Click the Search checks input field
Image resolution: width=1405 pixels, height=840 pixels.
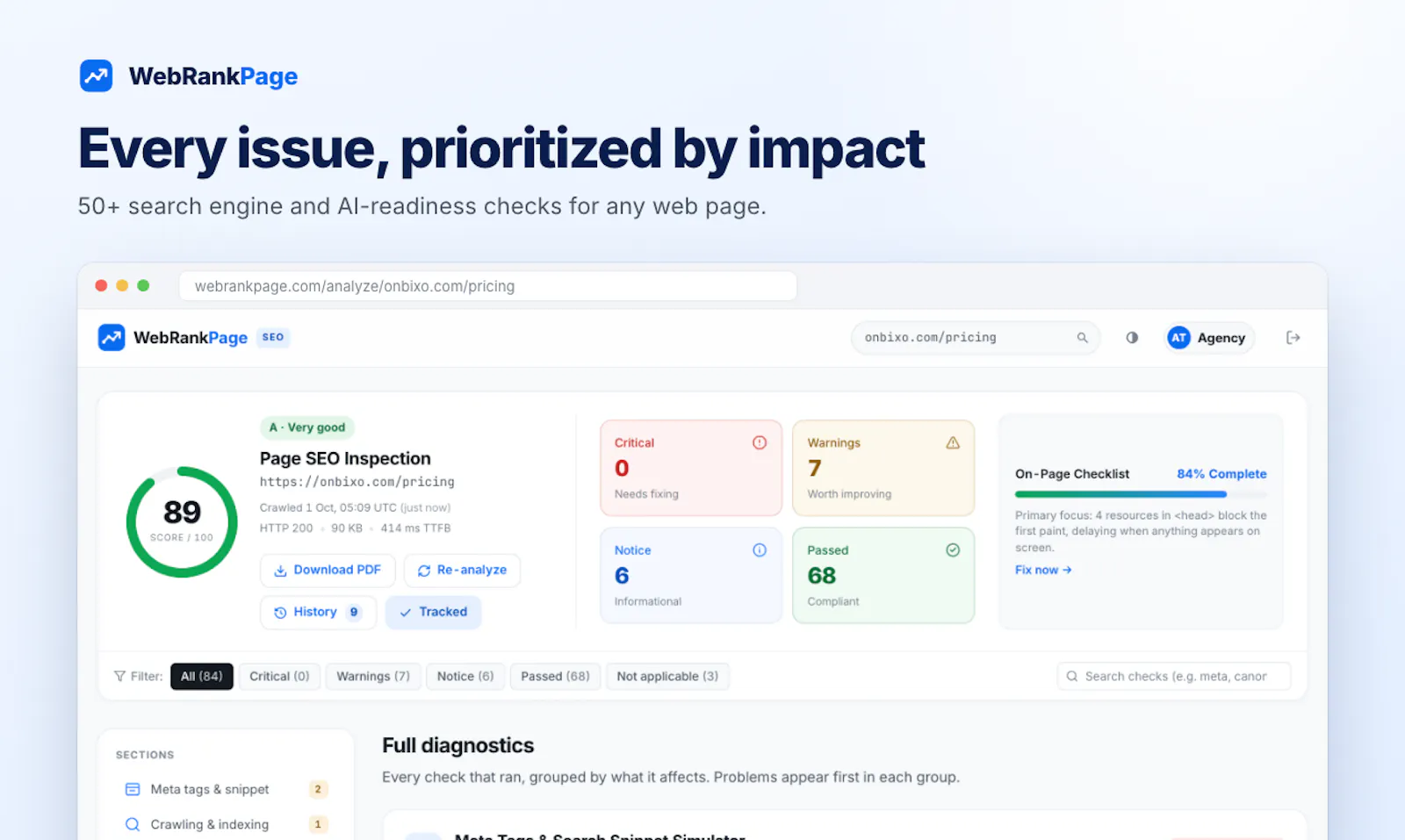(1174, 677)
